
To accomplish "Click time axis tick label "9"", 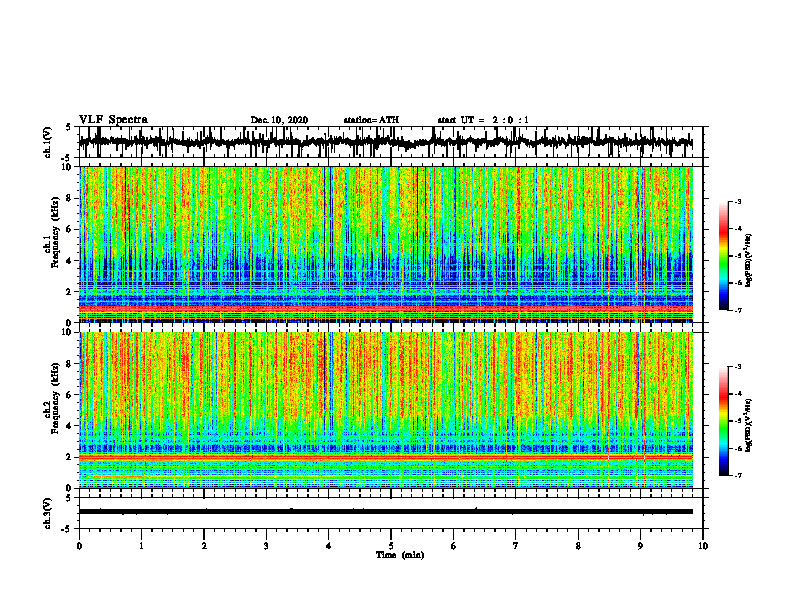I will pos(640,546).
